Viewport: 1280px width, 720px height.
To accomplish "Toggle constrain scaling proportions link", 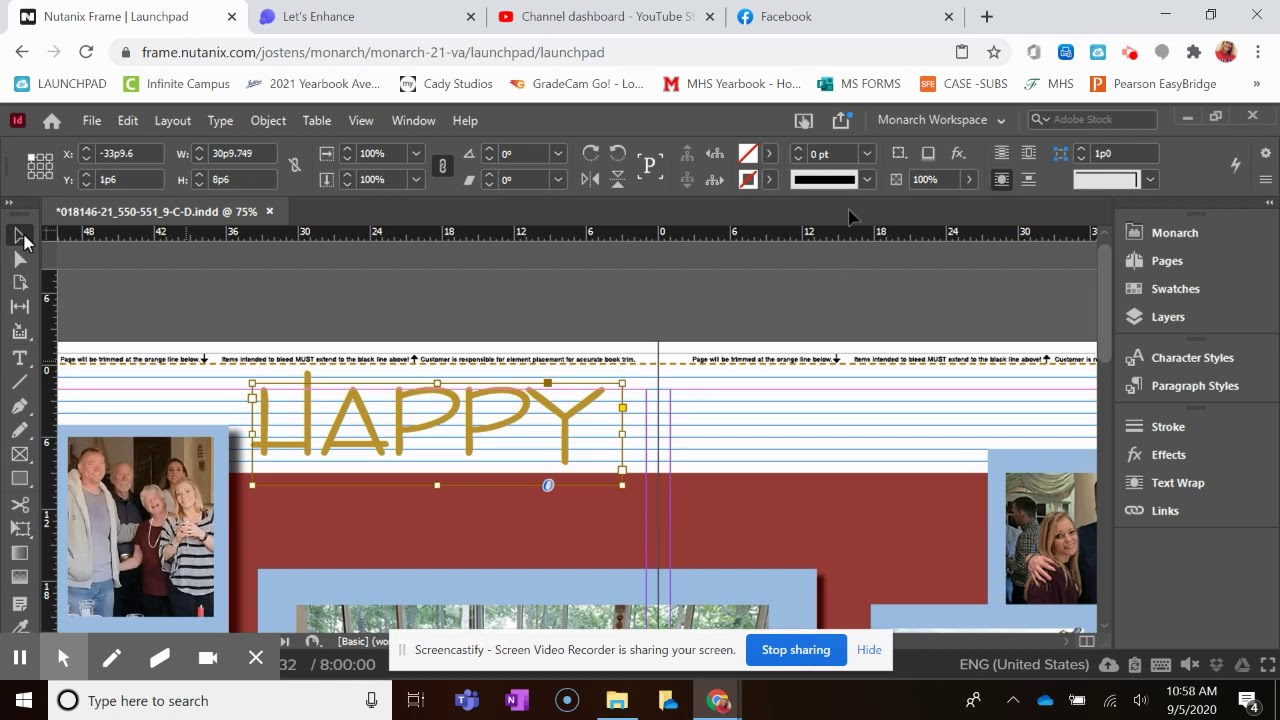I will (442, 166).
